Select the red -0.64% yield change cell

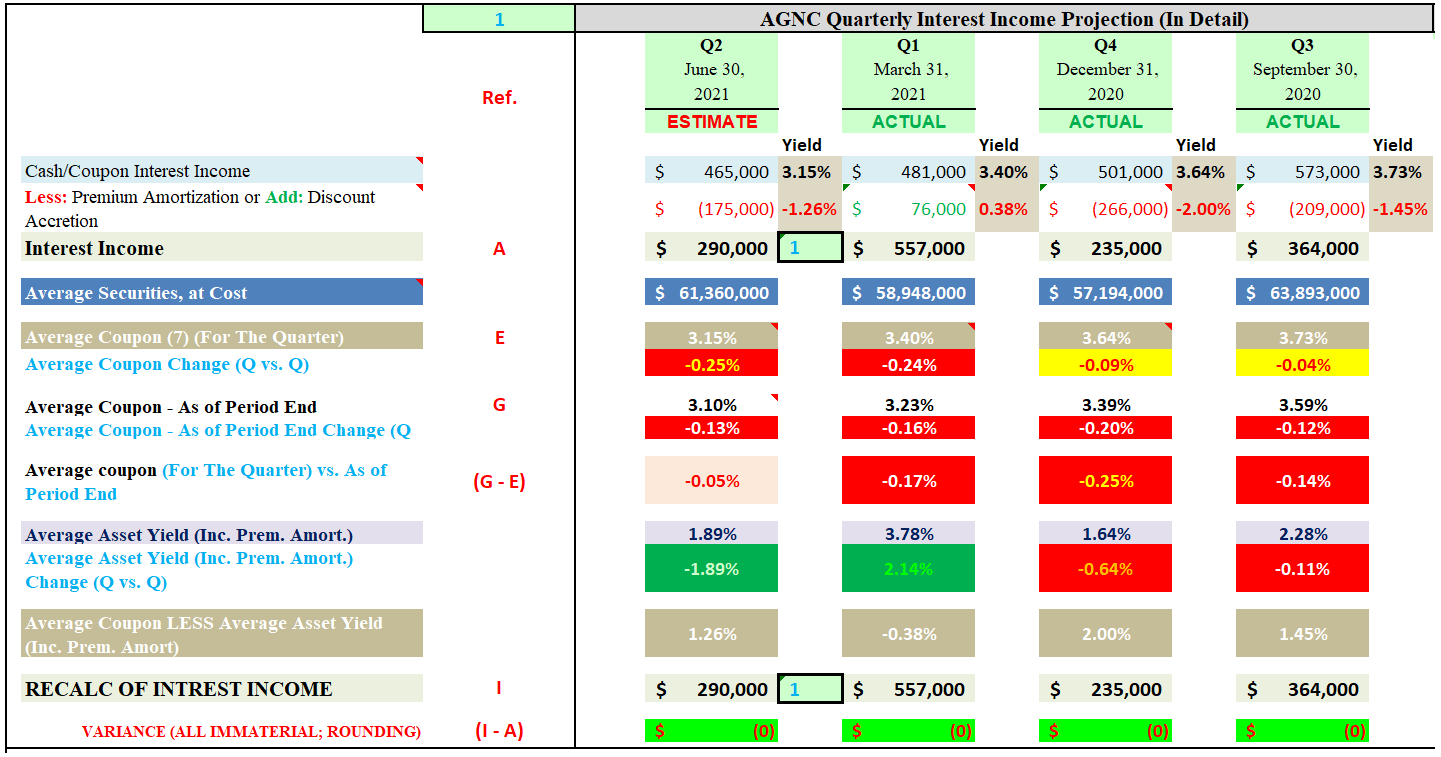[1105, 569]
